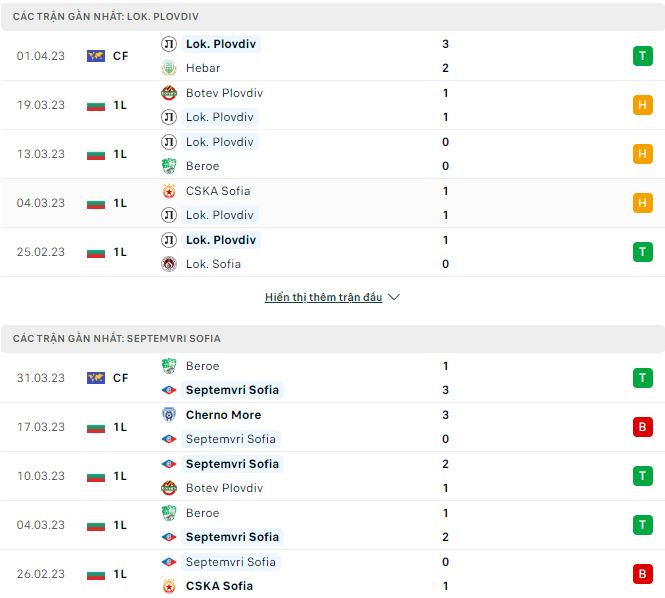Click the 1L league label on 25.02.23 row
Screen dimensions: 665x598
pyautogui.click(x=120, y=252)
